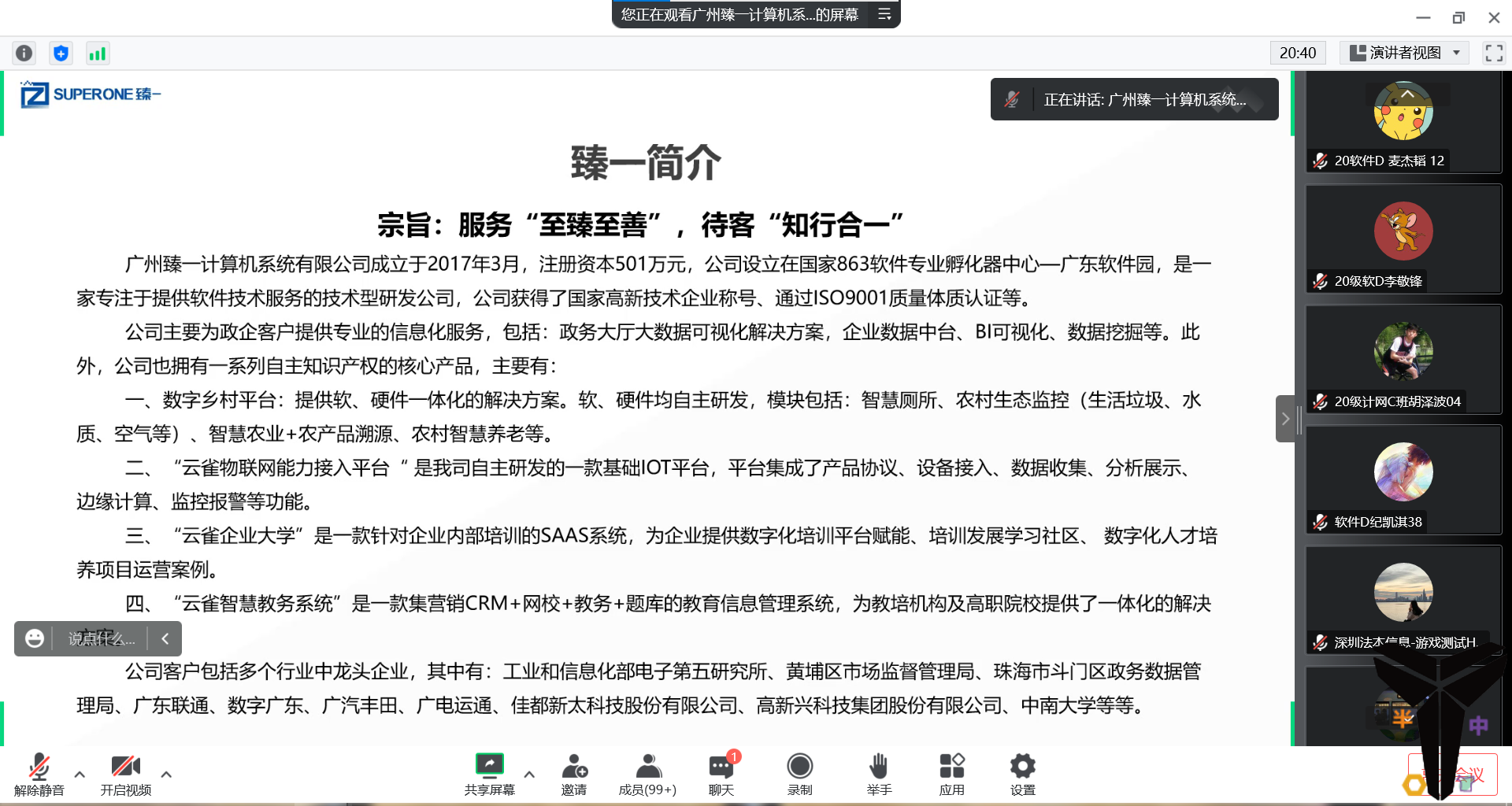The height and width of the screenshot is (806, 1512).
Task: Check the green network status bars
Action: (97, 53)
